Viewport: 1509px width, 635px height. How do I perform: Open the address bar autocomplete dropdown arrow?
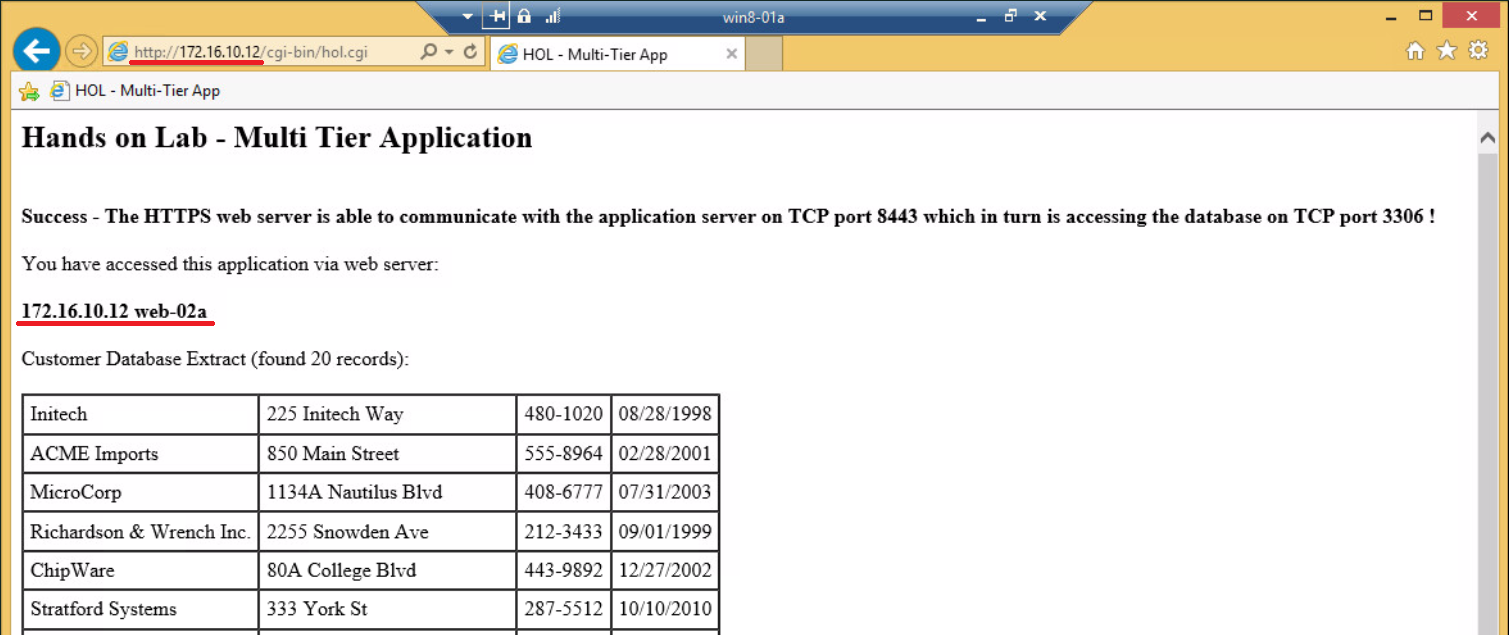point(449,52)
